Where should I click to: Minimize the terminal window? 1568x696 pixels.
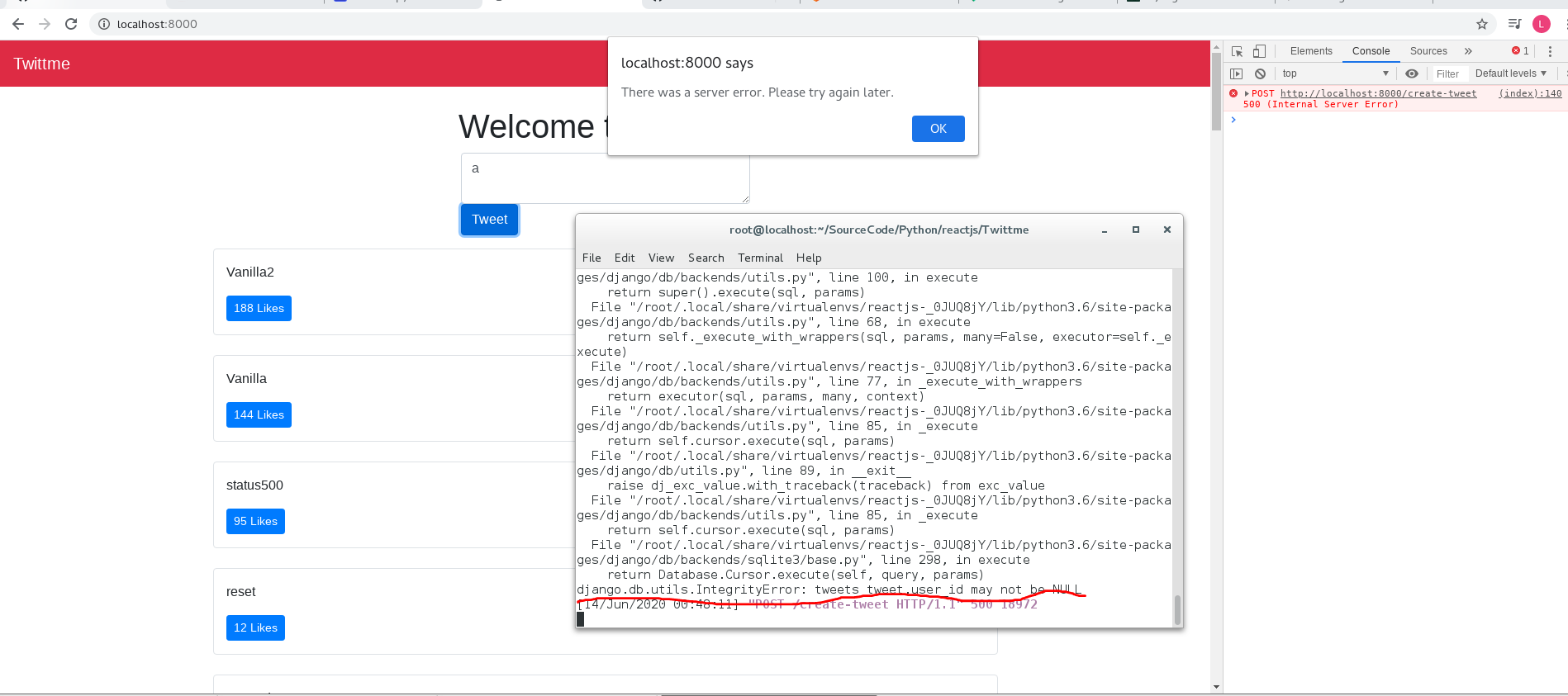click(1105, 230)
